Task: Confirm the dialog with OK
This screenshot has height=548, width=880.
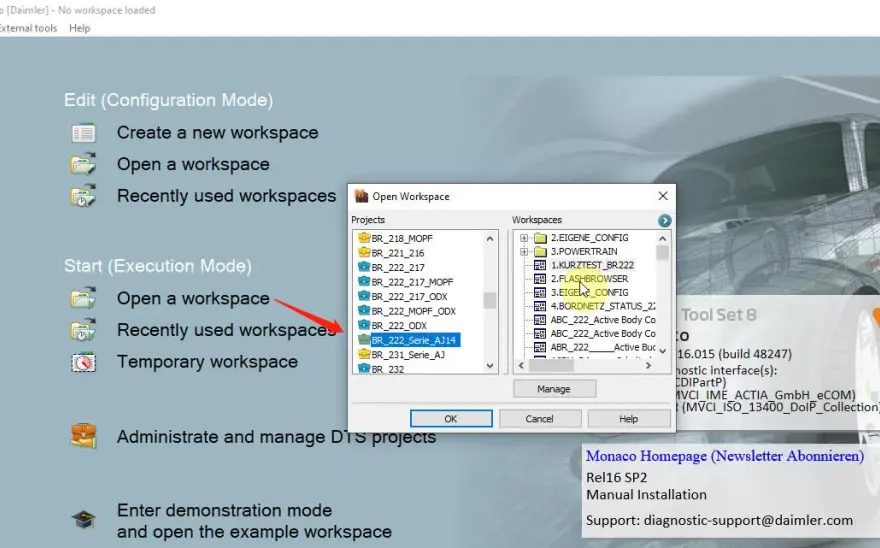Action: [x=451, y=418]
